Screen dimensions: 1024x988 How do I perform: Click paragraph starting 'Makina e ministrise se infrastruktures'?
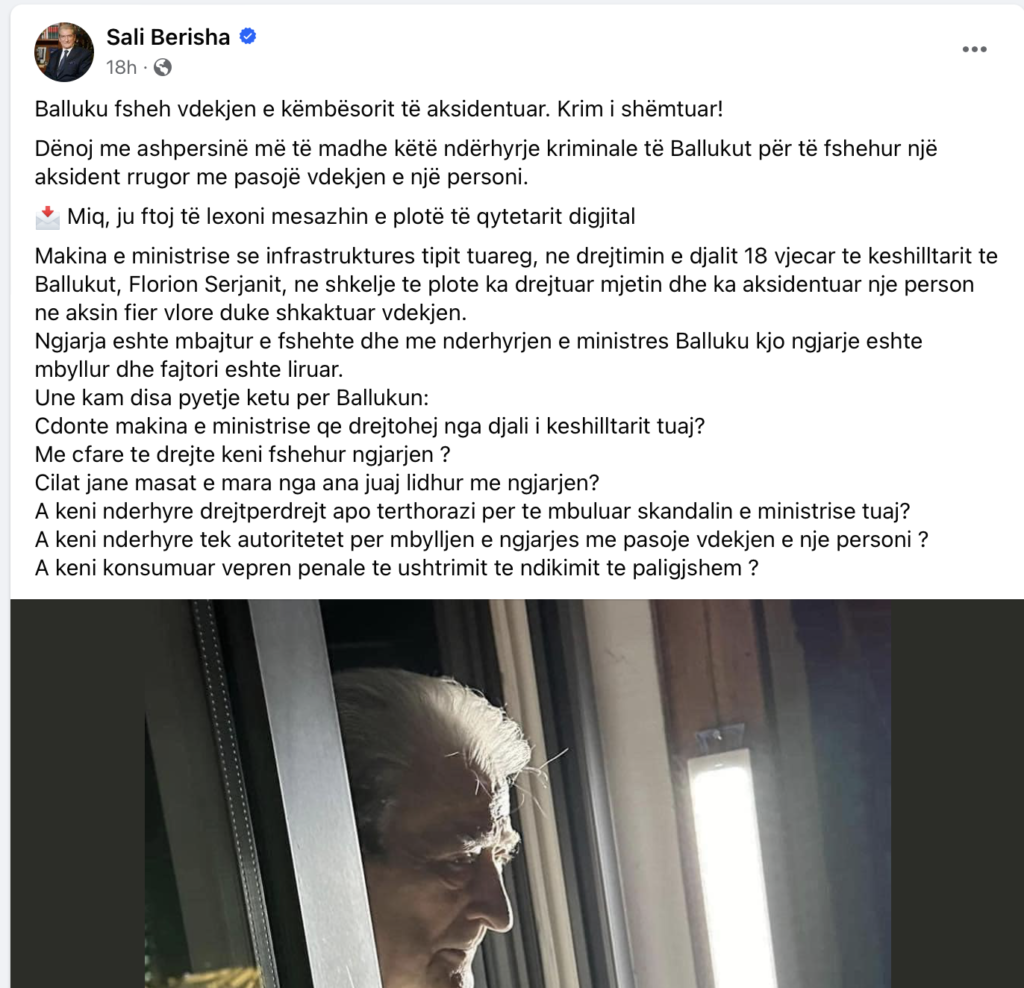click(x=516, y=284)
